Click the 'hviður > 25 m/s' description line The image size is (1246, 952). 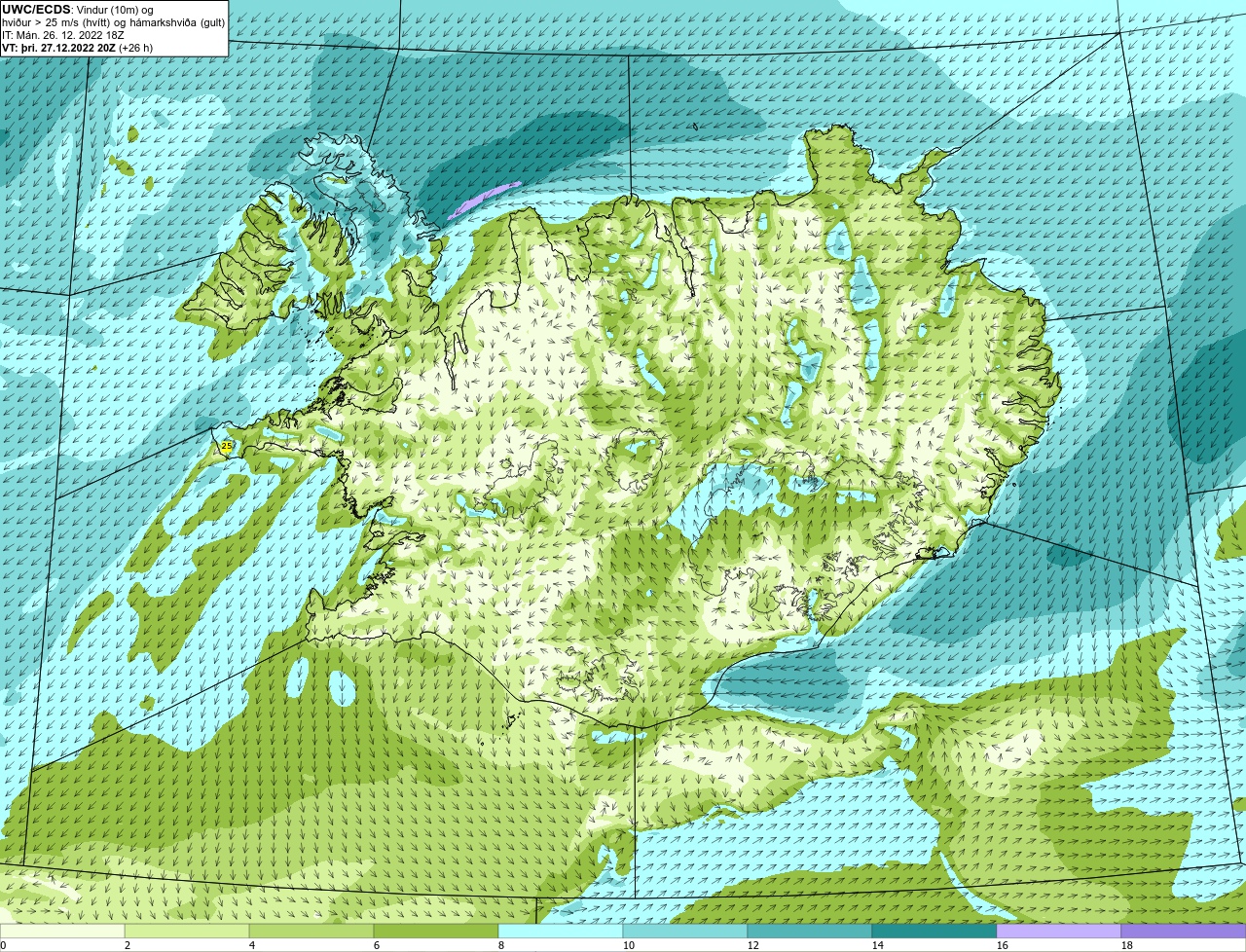pyautogui.click(x=113, y=22)
